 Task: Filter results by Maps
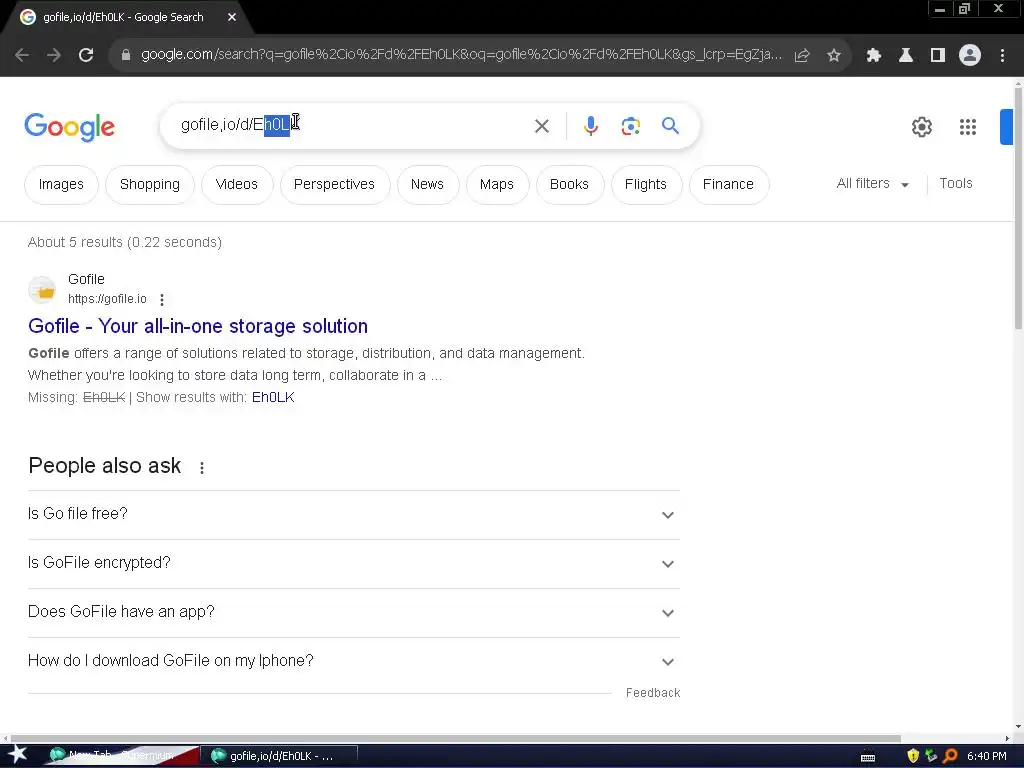point(497,185)
